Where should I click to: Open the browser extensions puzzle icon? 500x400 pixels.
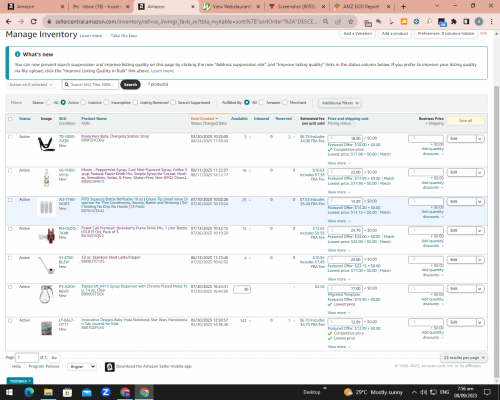(454, 21)
